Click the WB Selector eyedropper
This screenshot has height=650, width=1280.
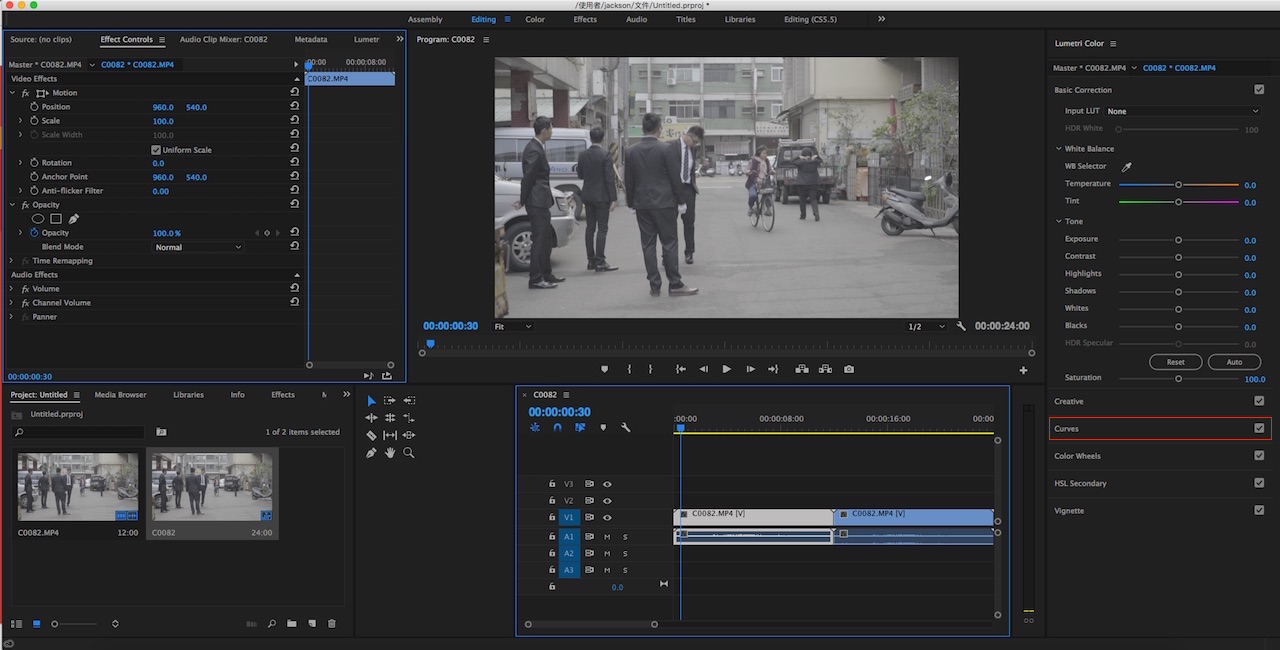[1127, 166]
